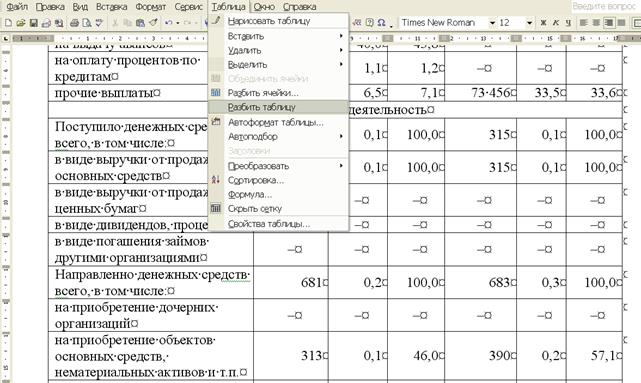The width and height of the screenshot is (641, 383).
Task: Click the text 'в виде погашения займов'
Action: coord(131,242)
